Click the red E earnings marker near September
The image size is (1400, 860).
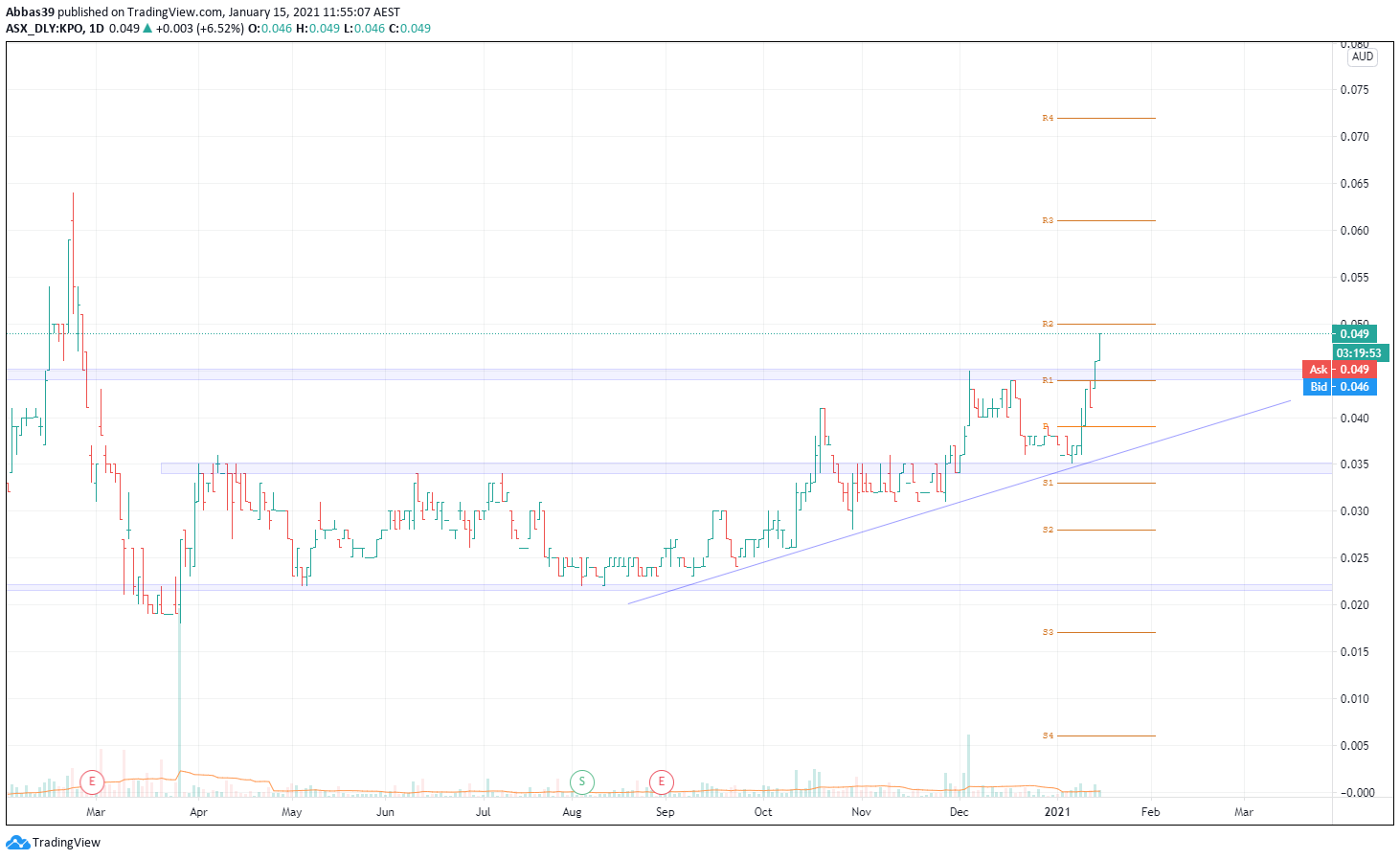(662, 782)
